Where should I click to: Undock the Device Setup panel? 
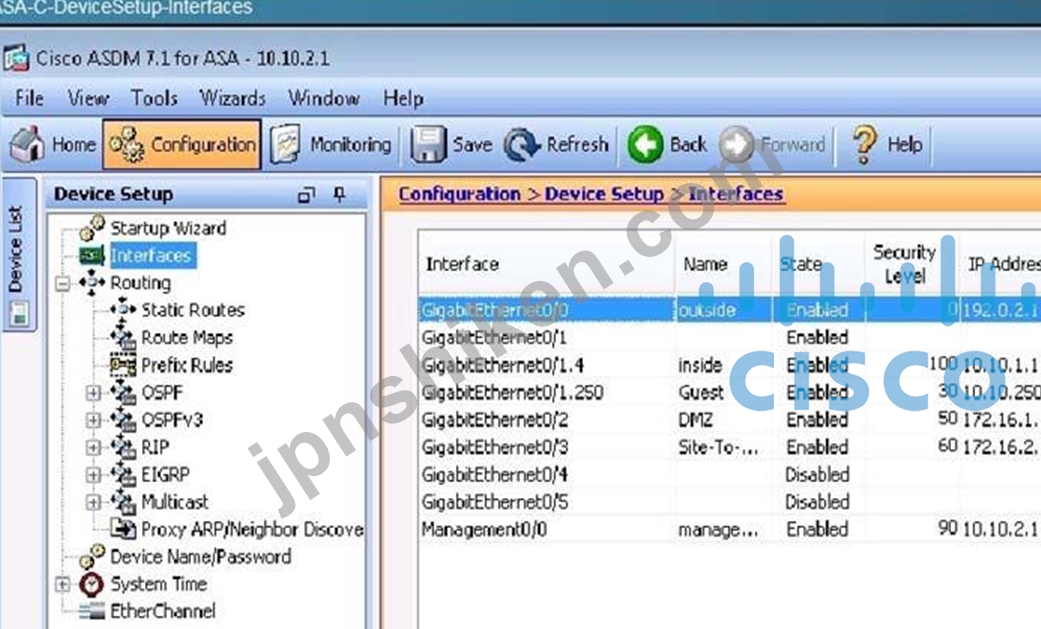306,195
